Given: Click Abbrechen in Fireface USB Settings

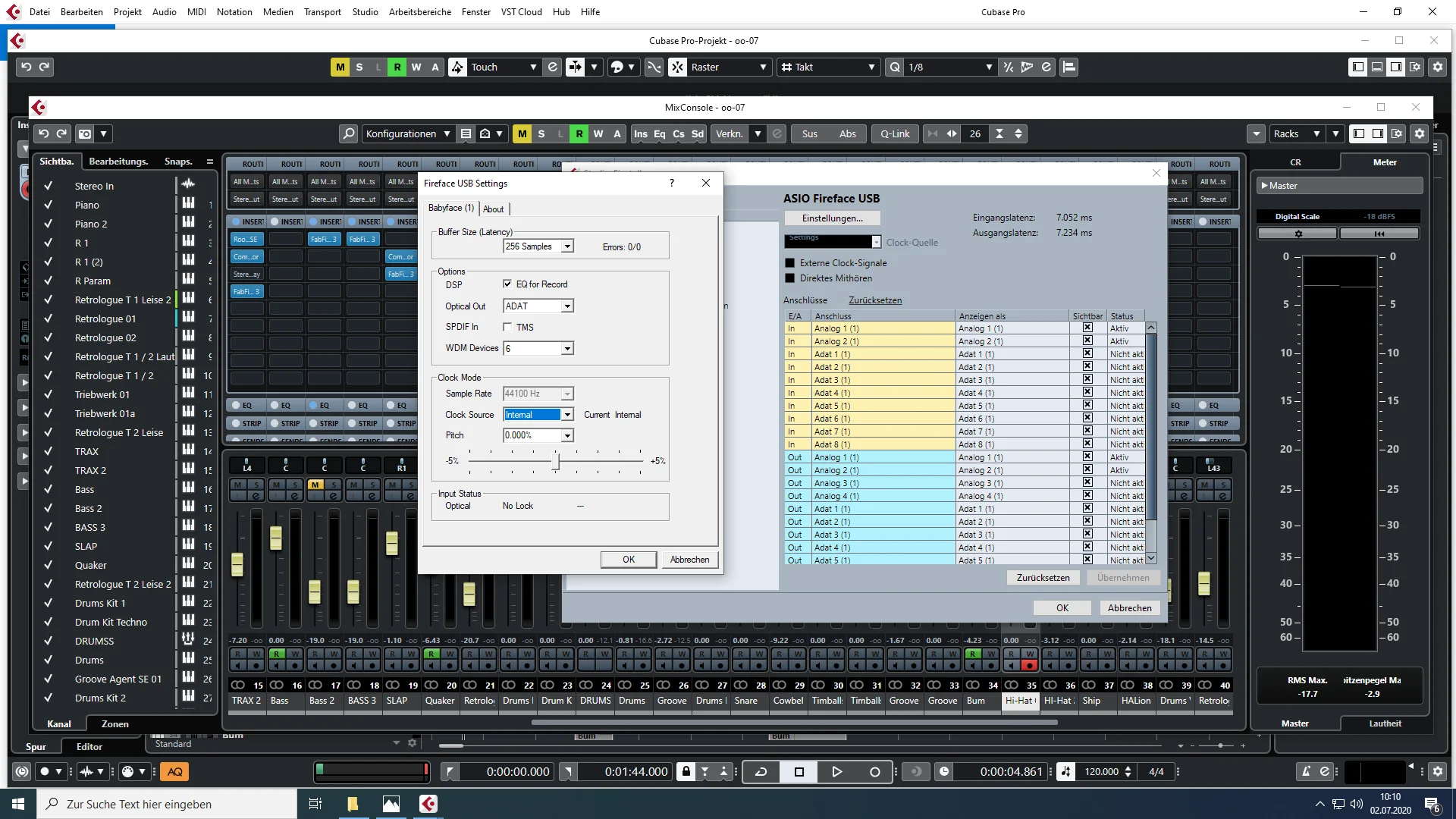Looking at the screenshot, I should pyautogui.click(x=689, y=560).
